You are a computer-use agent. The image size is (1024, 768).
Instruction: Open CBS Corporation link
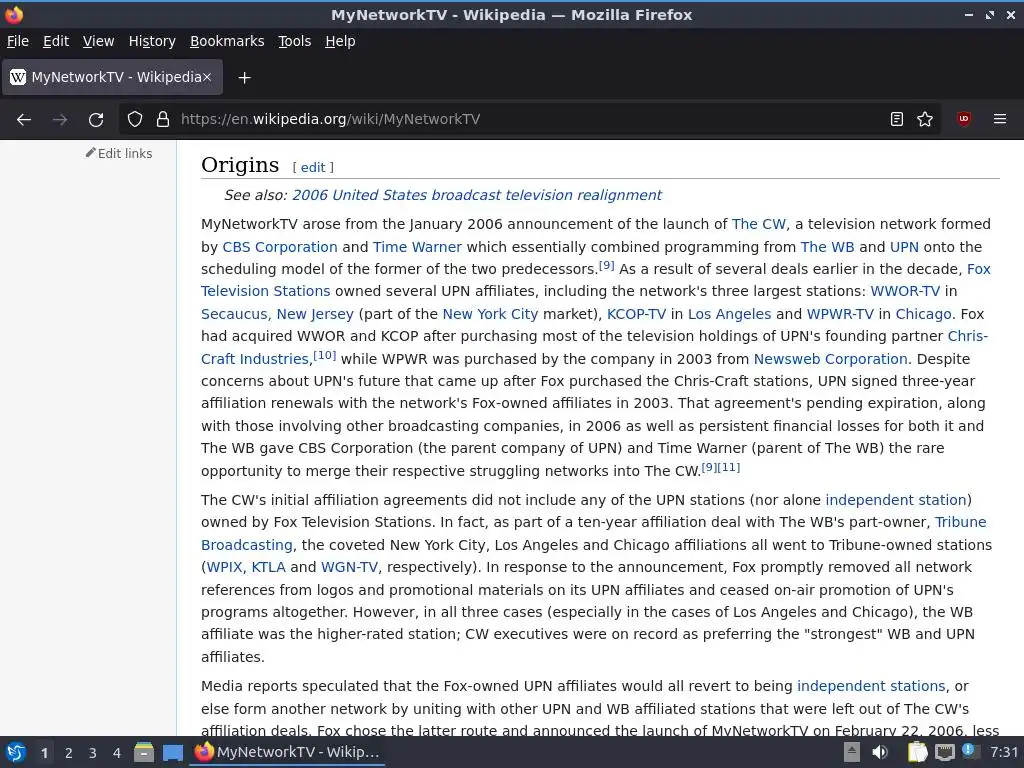click(x=280, y=247)
